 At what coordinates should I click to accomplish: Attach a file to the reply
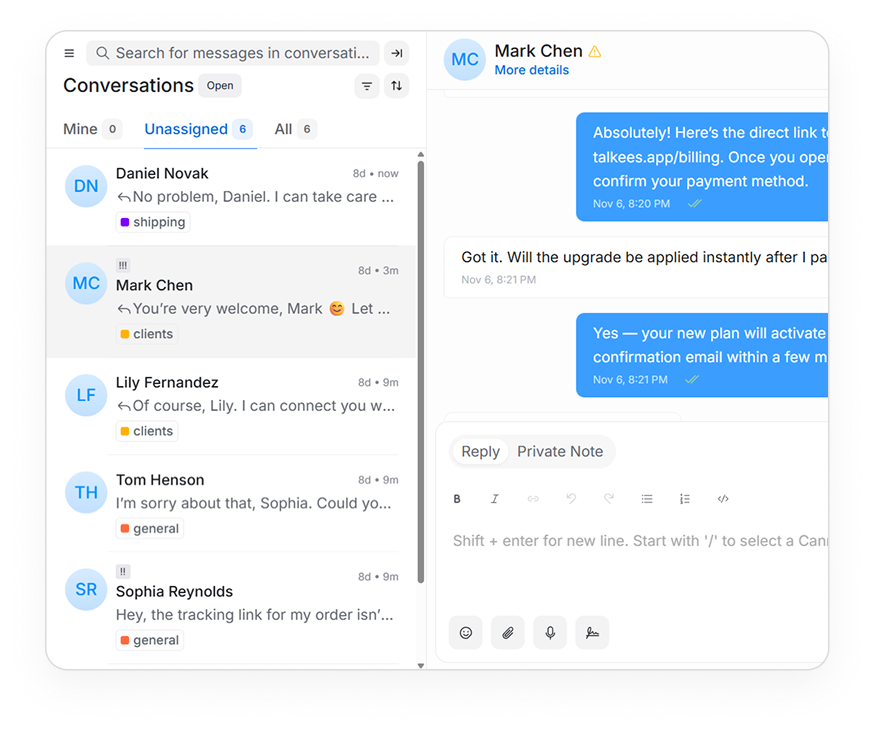pyautogui.click(x=507, y=632)
